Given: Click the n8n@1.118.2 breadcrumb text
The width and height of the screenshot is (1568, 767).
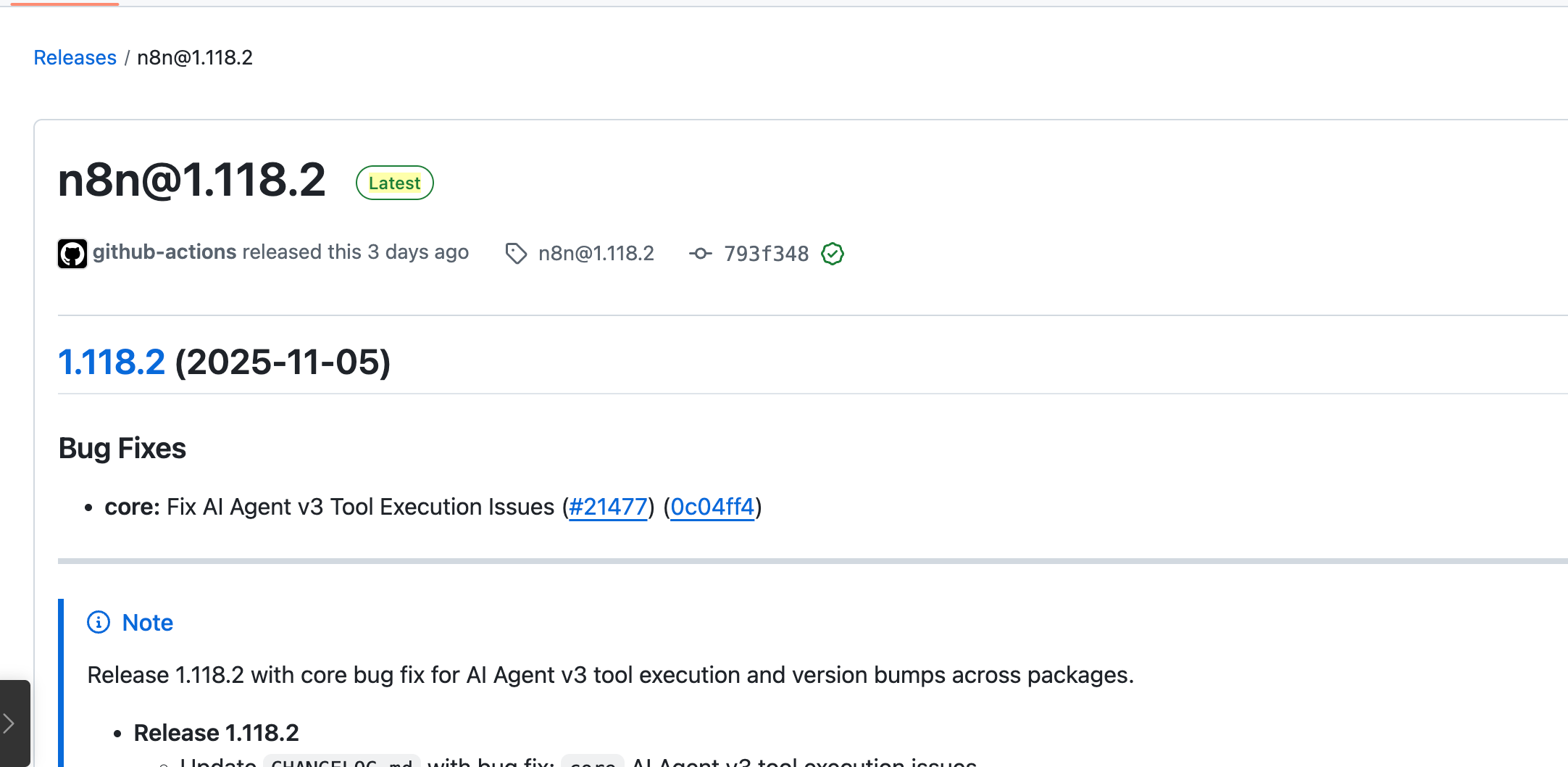Looking at the screenshot, I should click(195, 57).
